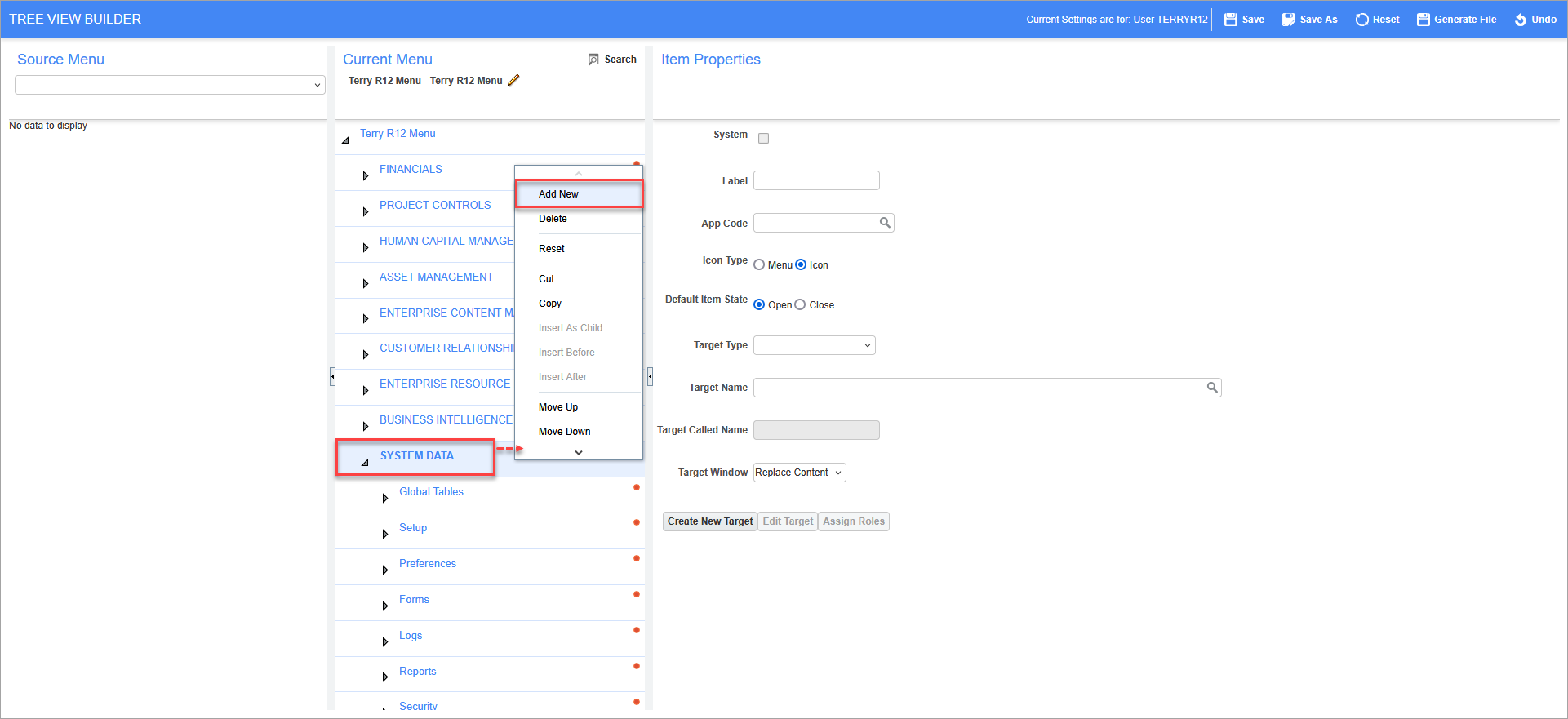Choose Copy from context menu

click(x=579, y=304)
